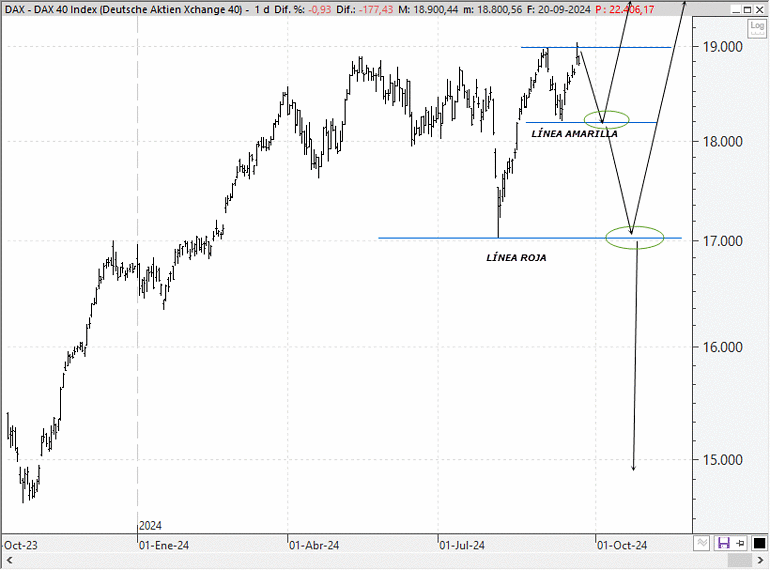Click the Oct-23 date axis label
The width and height of the screenshot is (770, 570).
21,545
